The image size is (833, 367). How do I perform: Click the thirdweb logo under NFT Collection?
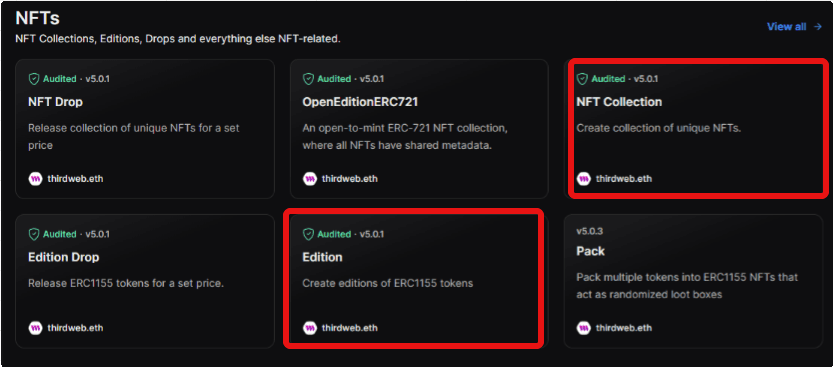(x=583, y=178)
